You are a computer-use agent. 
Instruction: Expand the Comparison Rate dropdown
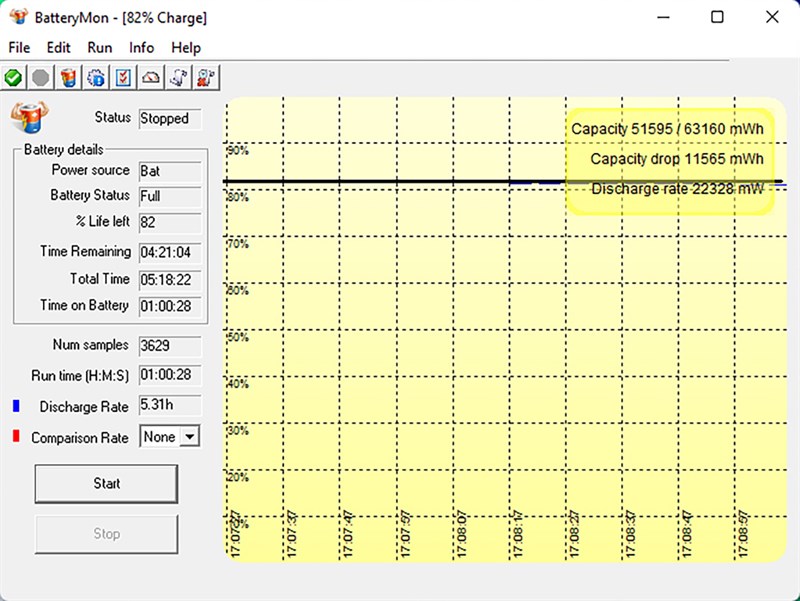(x=189, y=437)
